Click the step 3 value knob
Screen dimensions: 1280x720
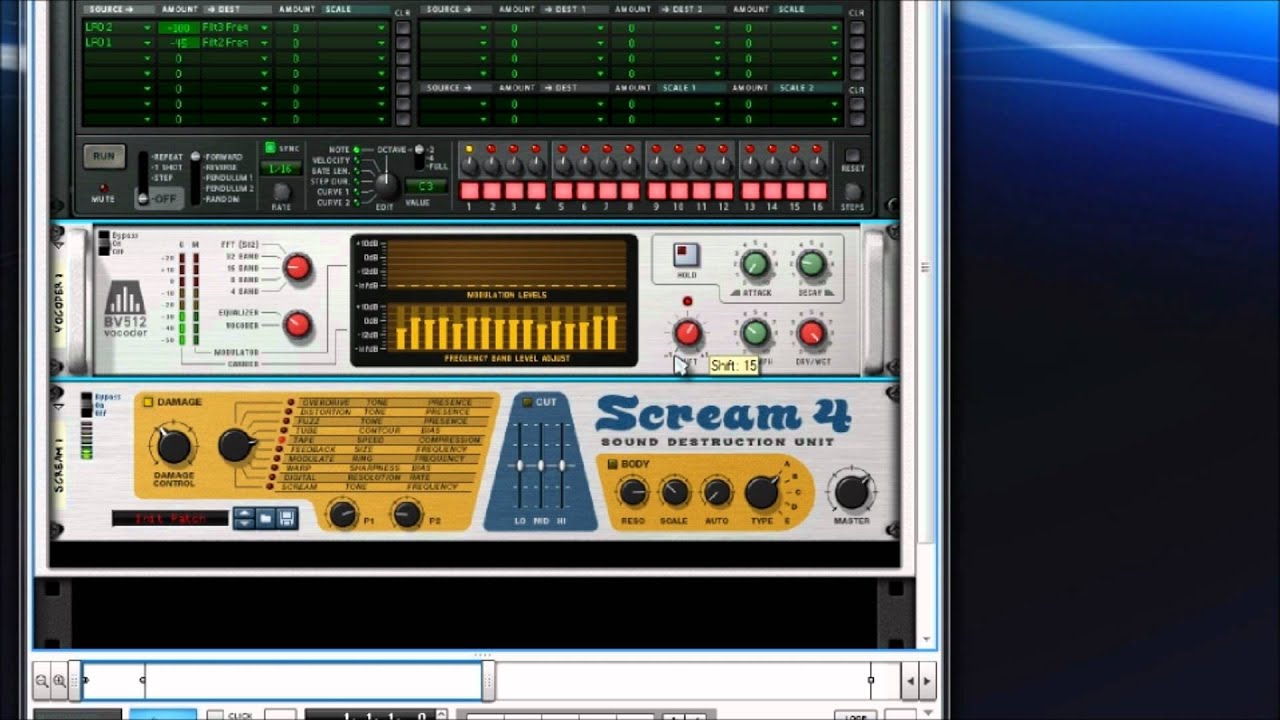pyautogui.click(x=514, y=166)
